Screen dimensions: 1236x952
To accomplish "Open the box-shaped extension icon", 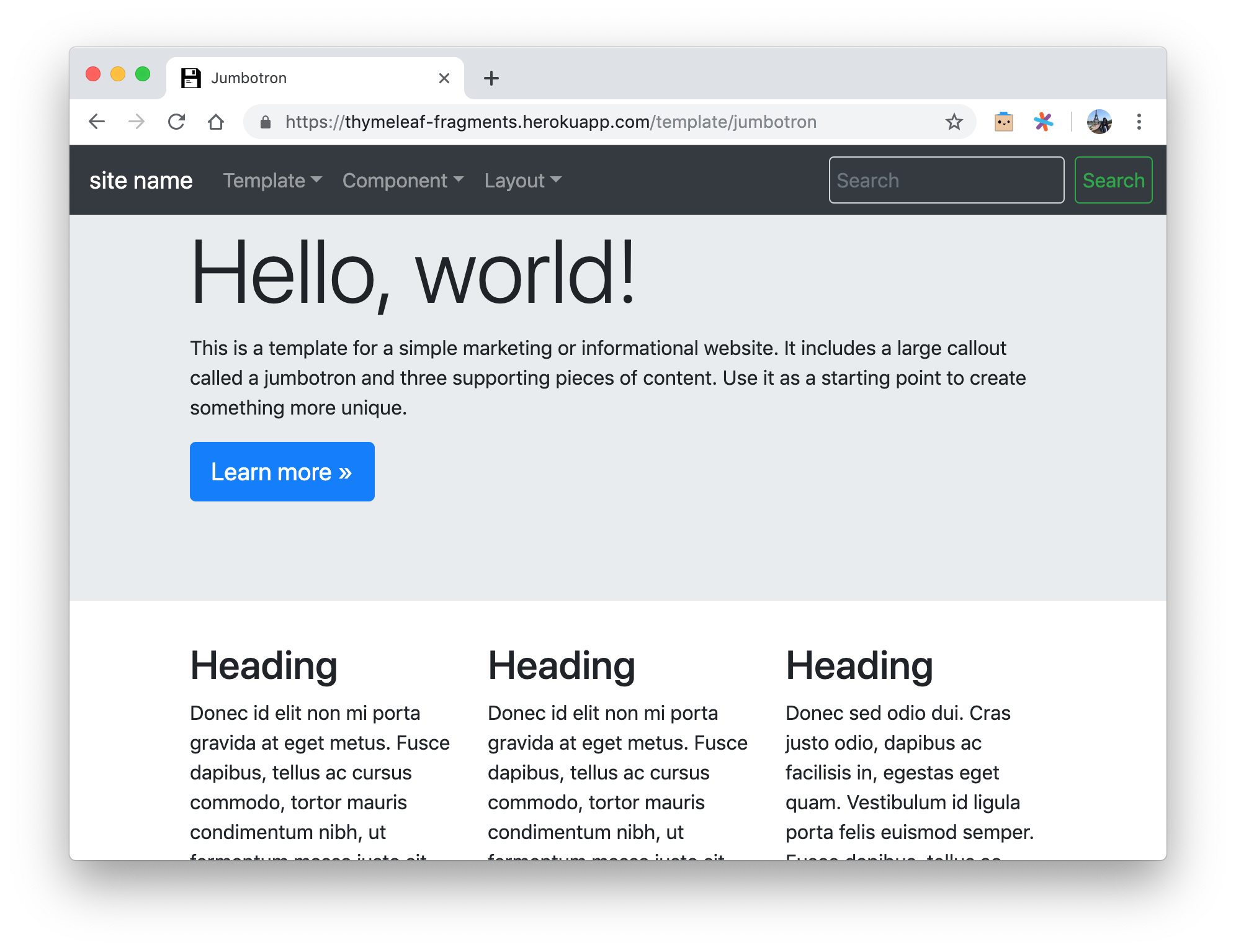I will pyautogui.click(x=1003, y=122).
